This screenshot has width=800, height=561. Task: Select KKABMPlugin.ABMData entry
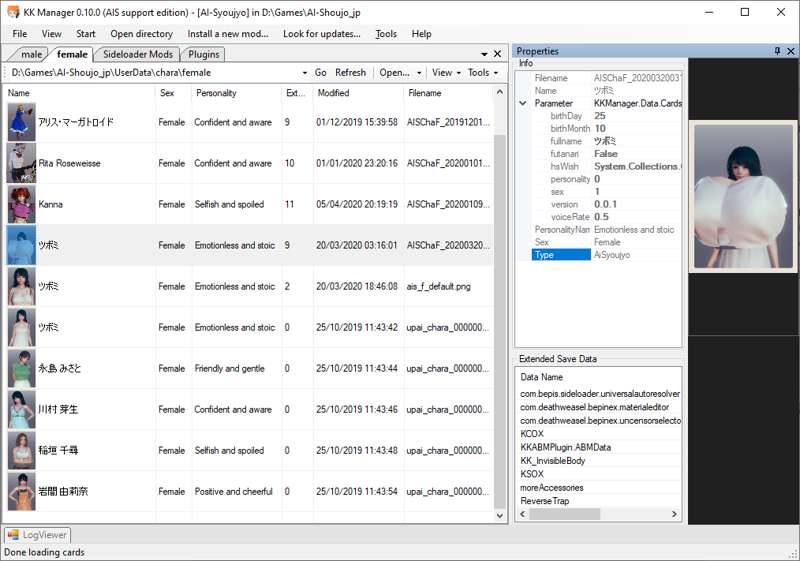[x=565, y=447]
